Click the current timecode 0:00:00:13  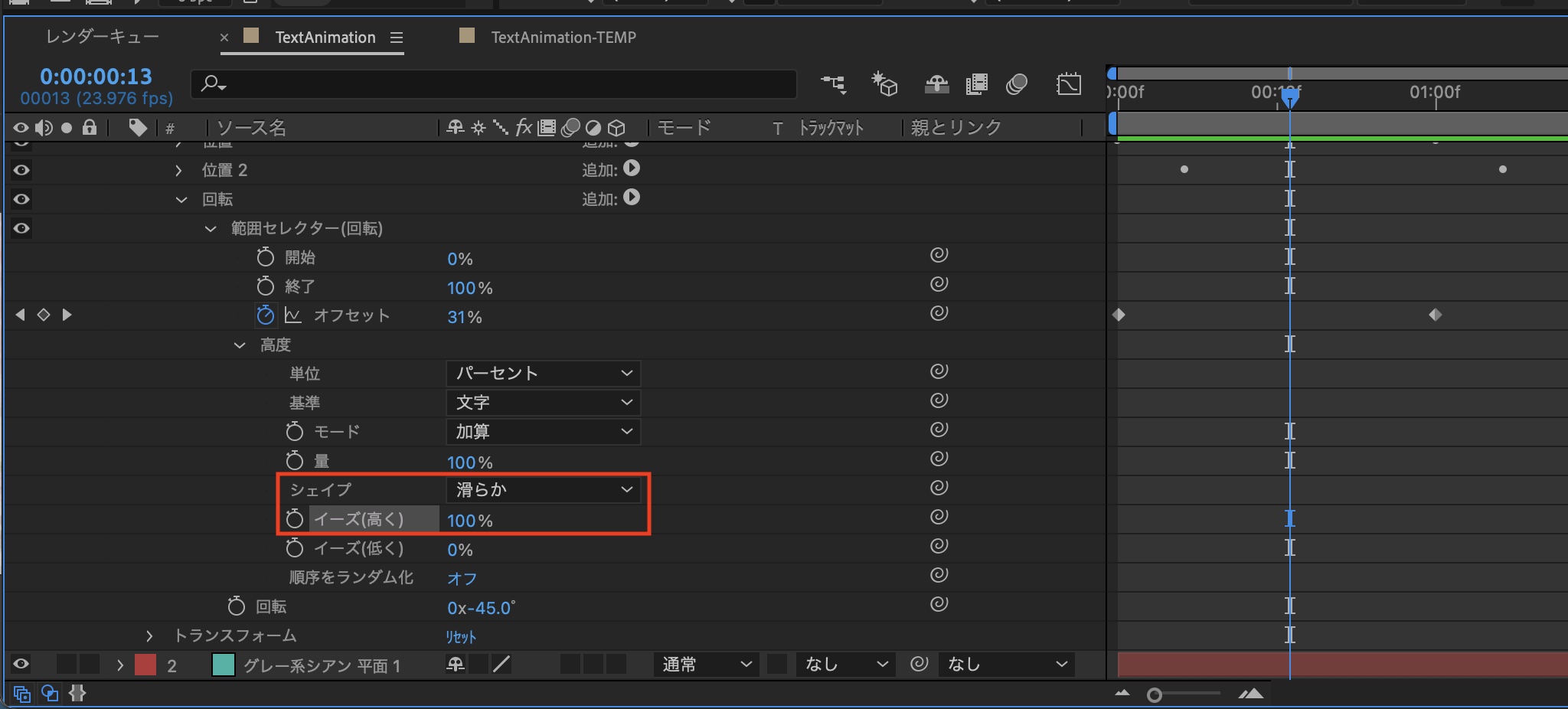(x=96, y=77)
